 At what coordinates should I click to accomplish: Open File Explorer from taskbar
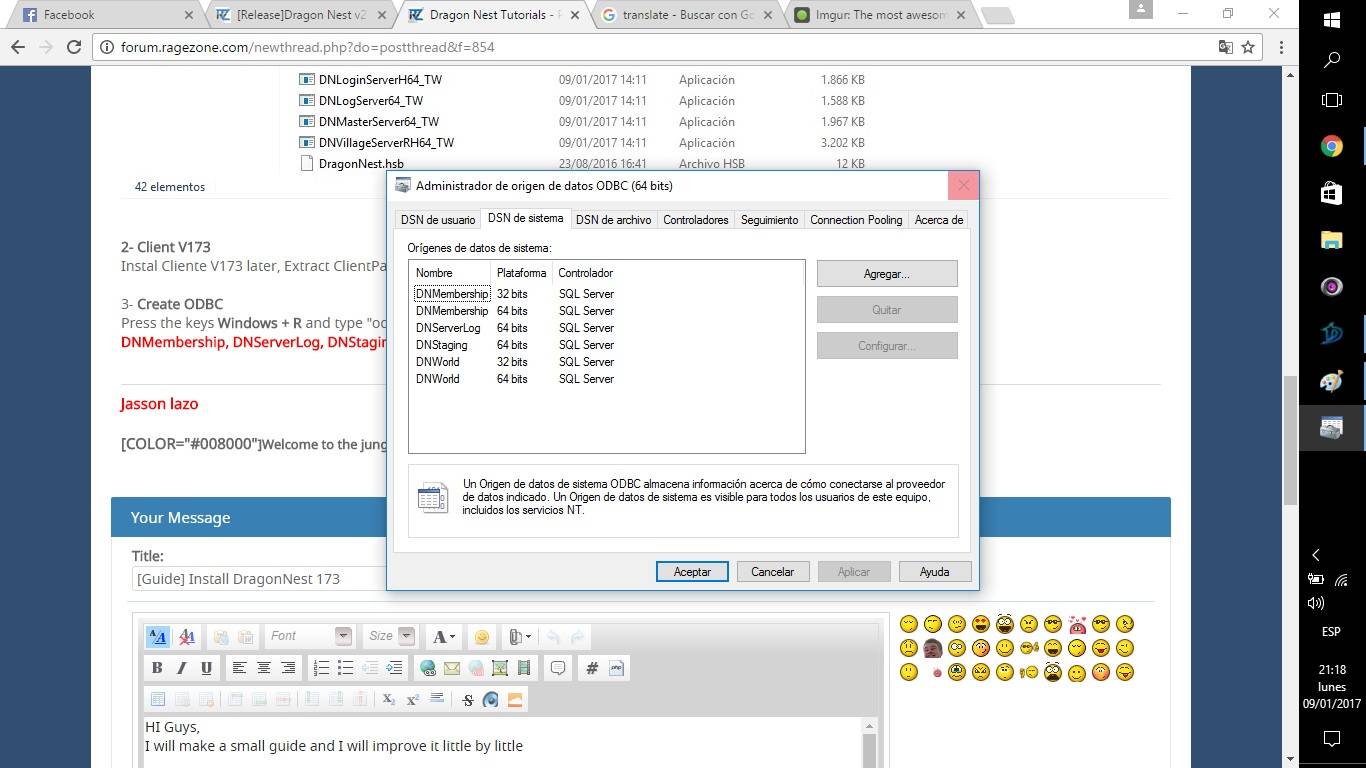pyautogui.click(x=1332, y=240)
